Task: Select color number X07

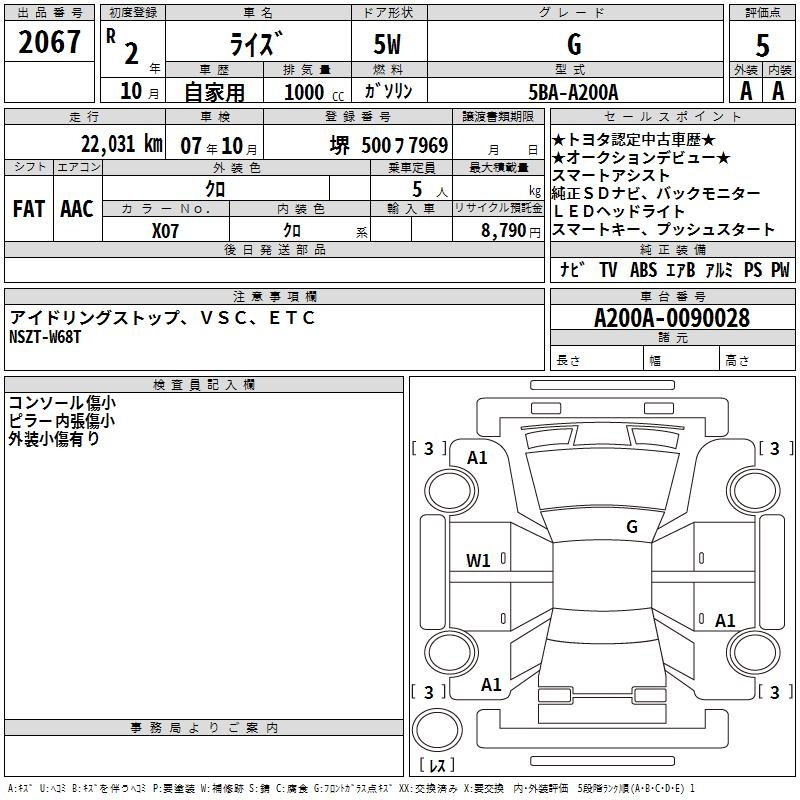Action: 165,231
